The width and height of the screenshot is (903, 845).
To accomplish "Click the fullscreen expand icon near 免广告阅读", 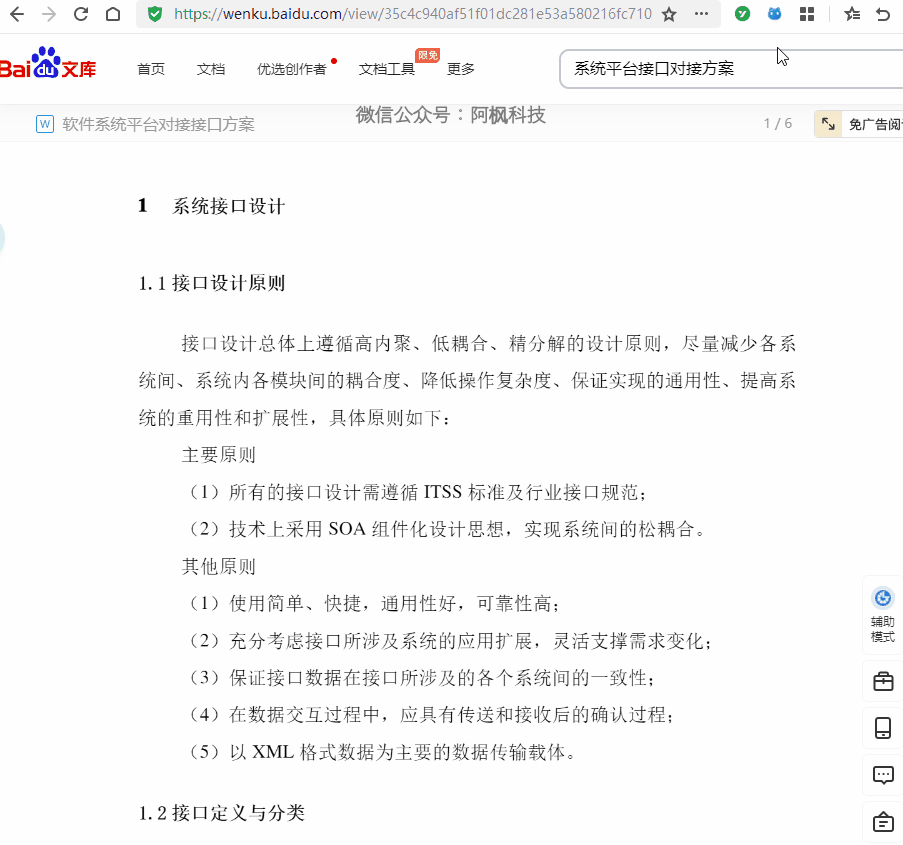I will coord(827,123).
